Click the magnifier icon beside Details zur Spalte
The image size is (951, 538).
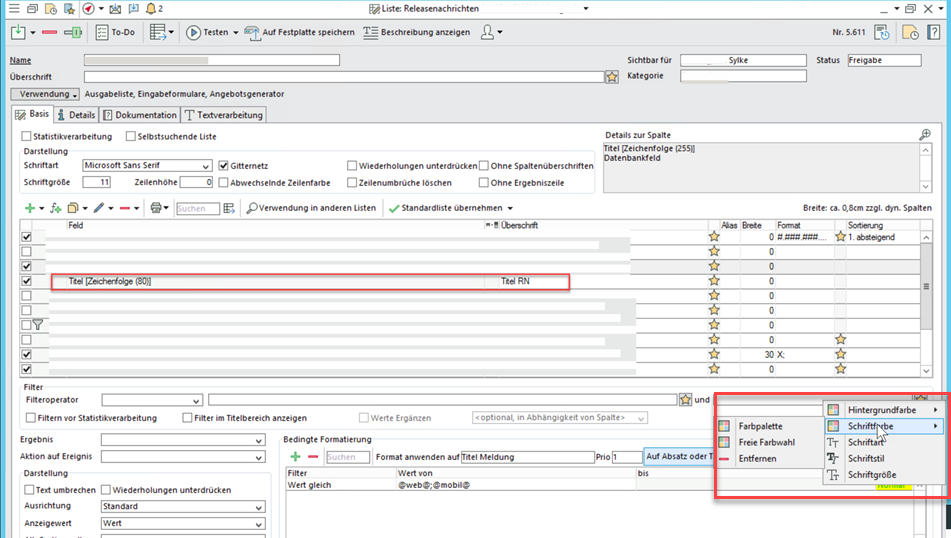click(x=925, y=135)
